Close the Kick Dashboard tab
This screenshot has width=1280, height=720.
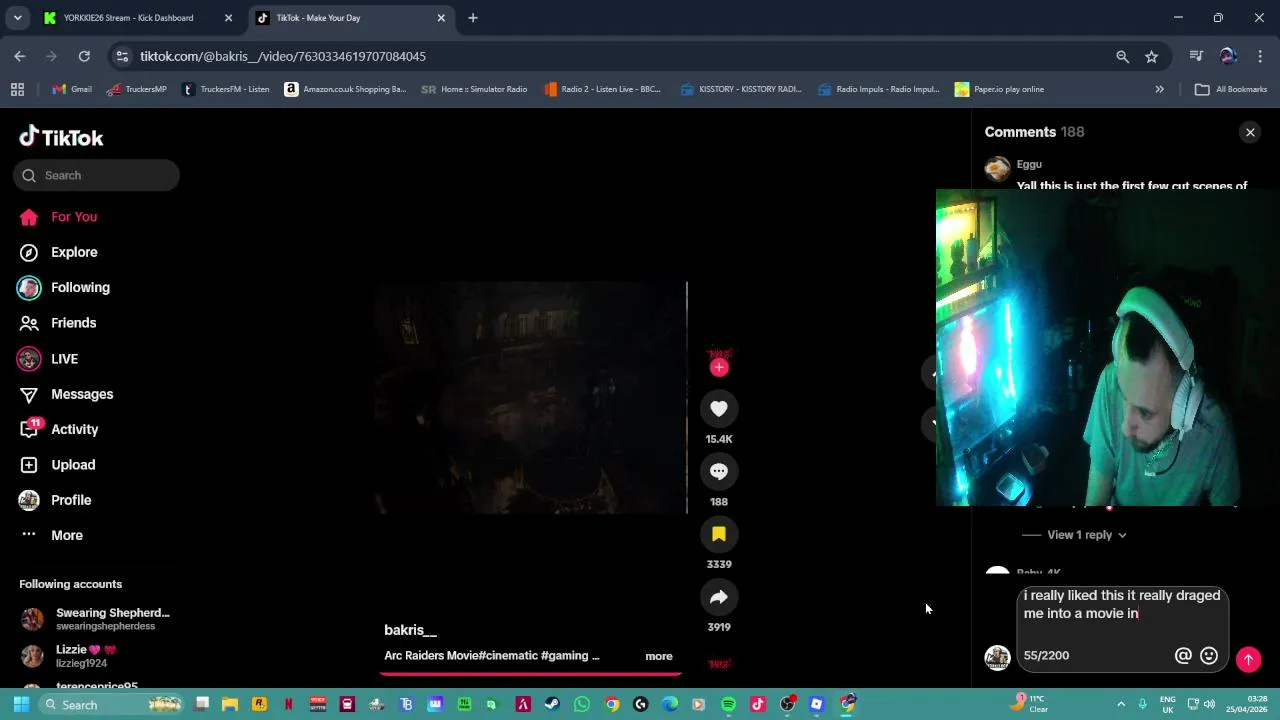[x=228, y=18]
